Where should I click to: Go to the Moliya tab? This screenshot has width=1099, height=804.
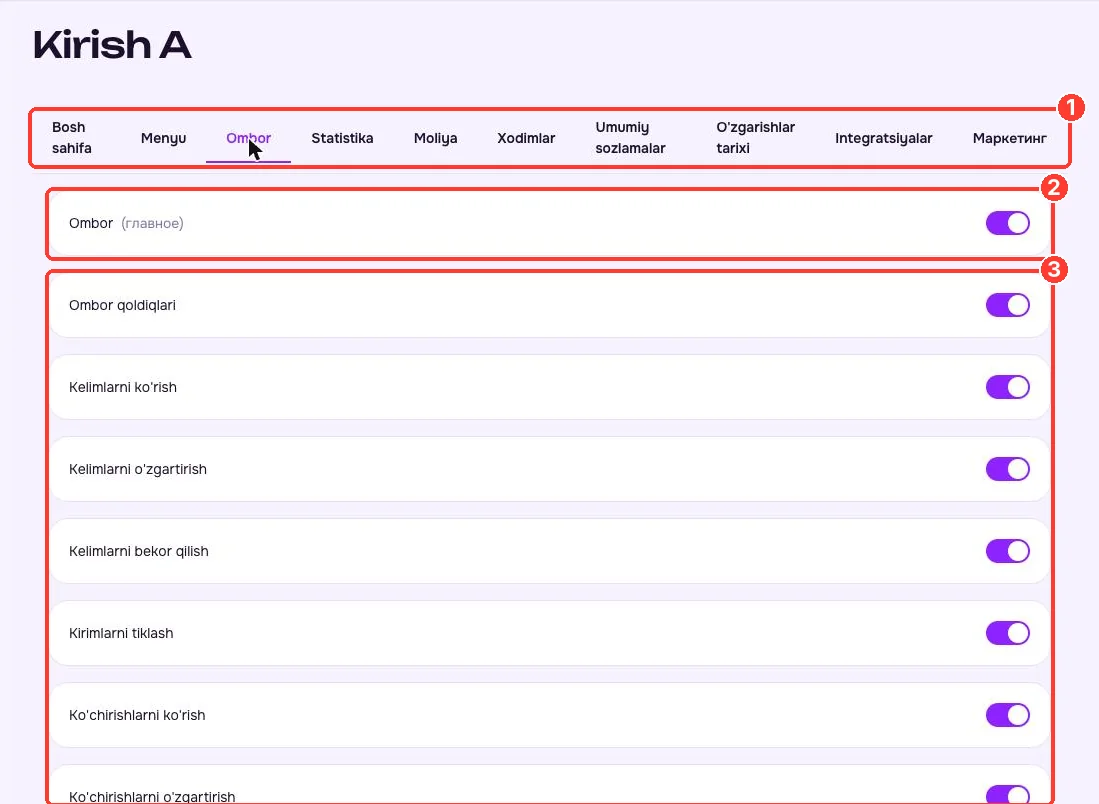[x=435, y=138]
